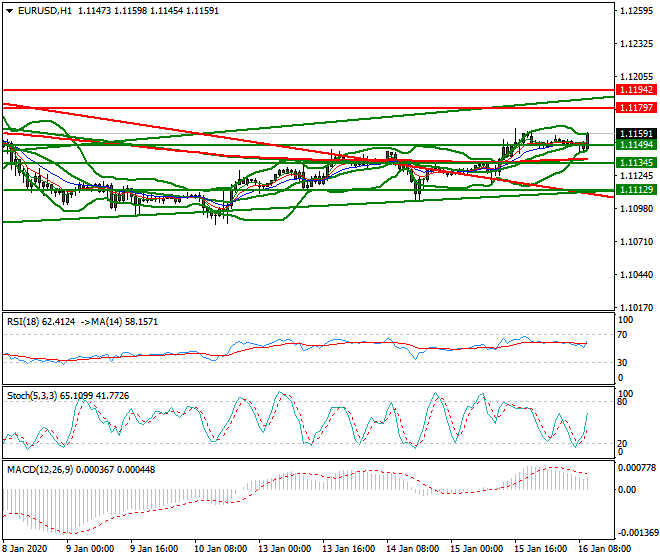Select the red 1.11797 price level label
This screenshot has width=660, height=560.
pyautogui.click(x=636, y=108)
